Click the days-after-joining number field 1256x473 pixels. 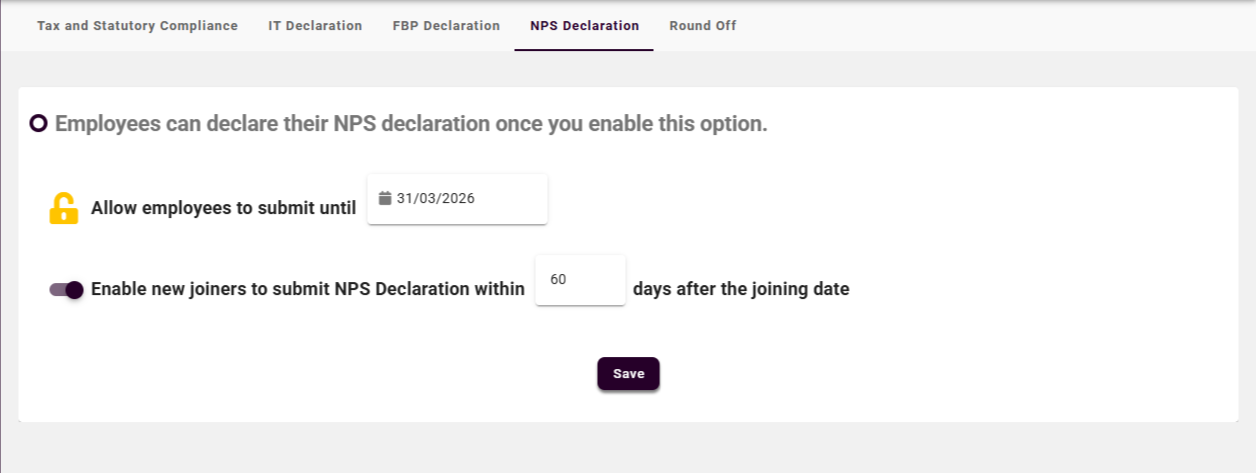[x=580, y=280]
